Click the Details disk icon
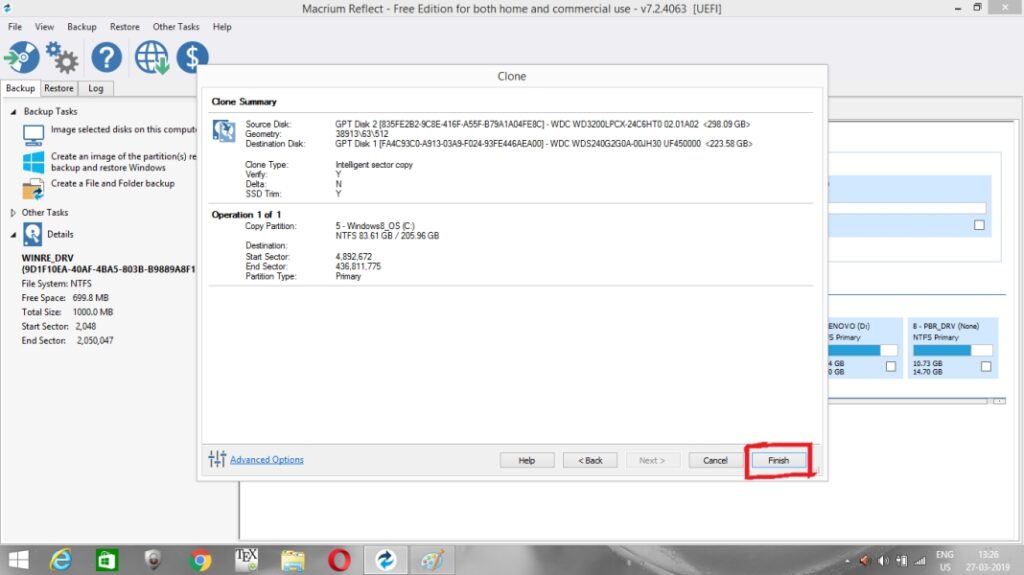1024x575 pixels. point(33,234)
